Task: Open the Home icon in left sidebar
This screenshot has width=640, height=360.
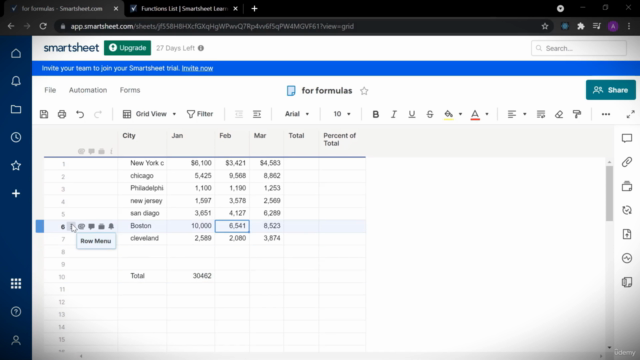Action: 16,53
